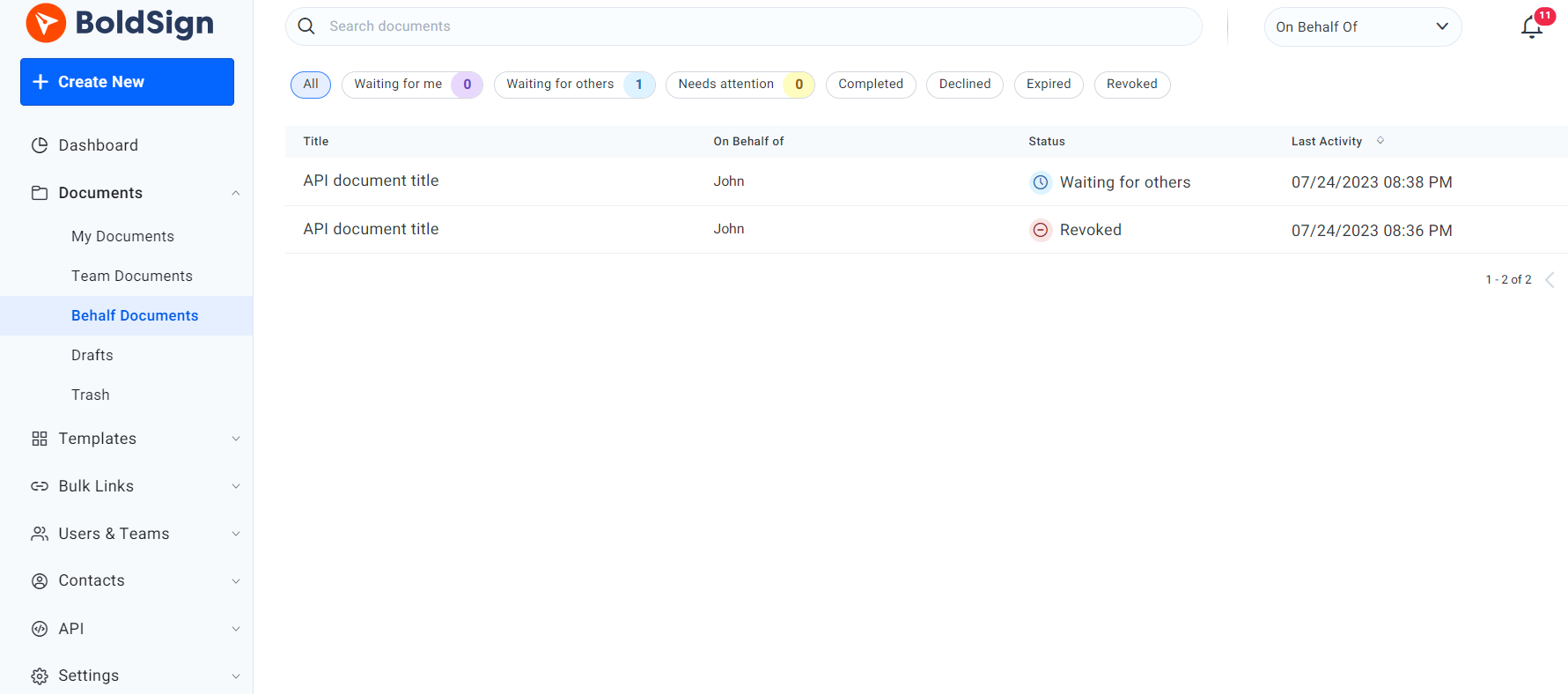This screenshot has width=1568, height=694.
Task: Open the Waiting for others document row
Action: 926,182
